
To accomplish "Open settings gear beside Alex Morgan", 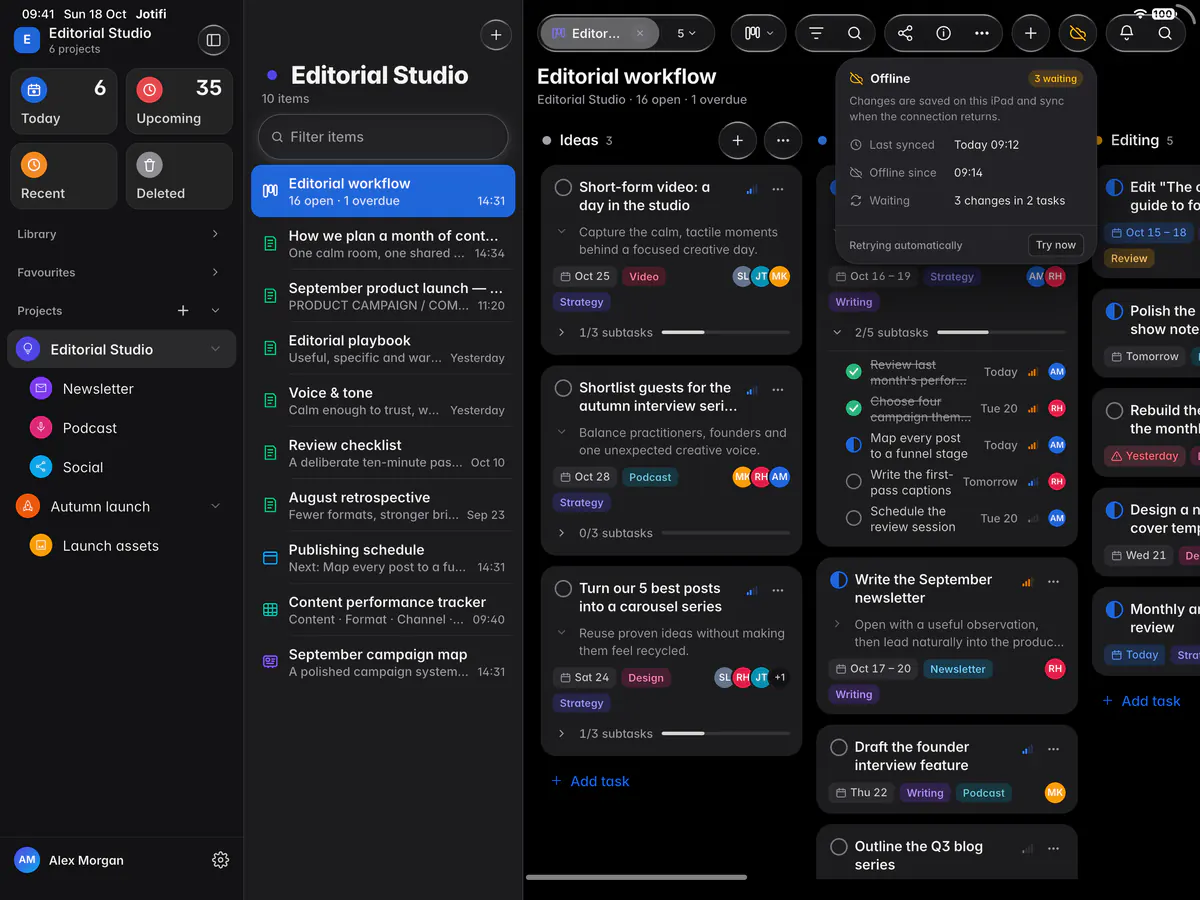I will [x=221, y=860].
